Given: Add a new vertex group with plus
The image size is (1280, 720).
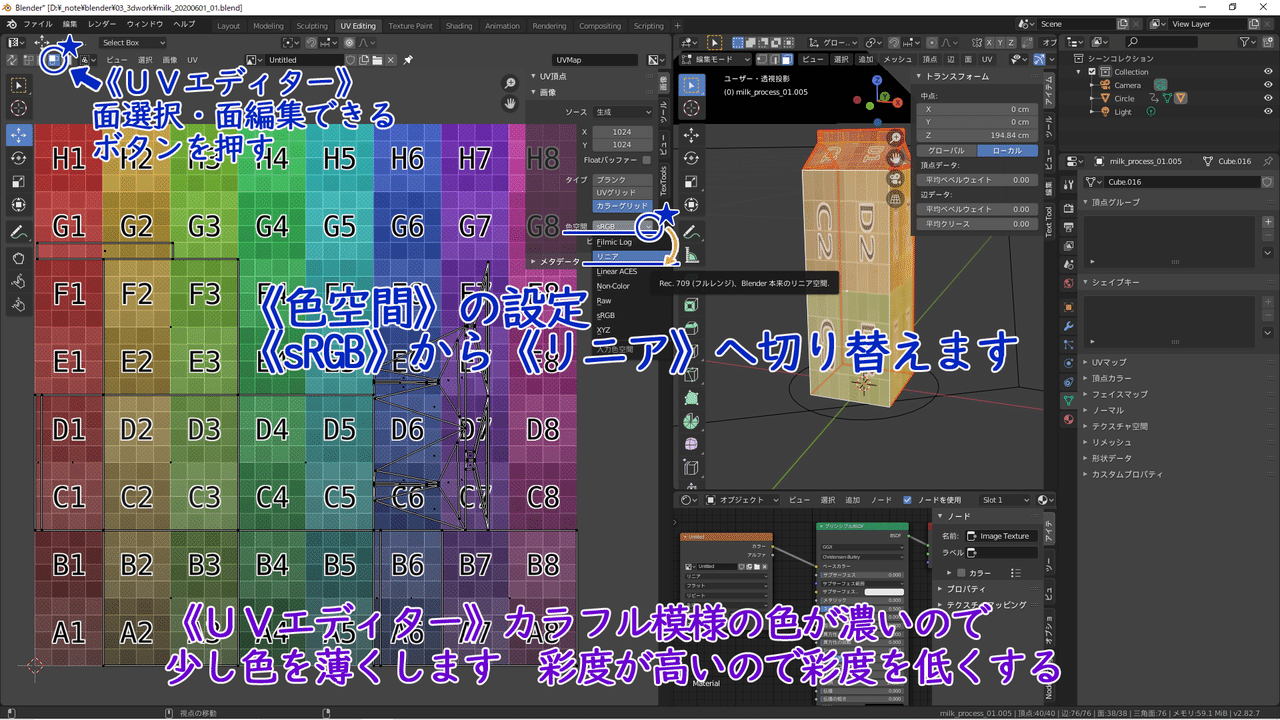Looking at the screenshot, I should coord(1268,223).
